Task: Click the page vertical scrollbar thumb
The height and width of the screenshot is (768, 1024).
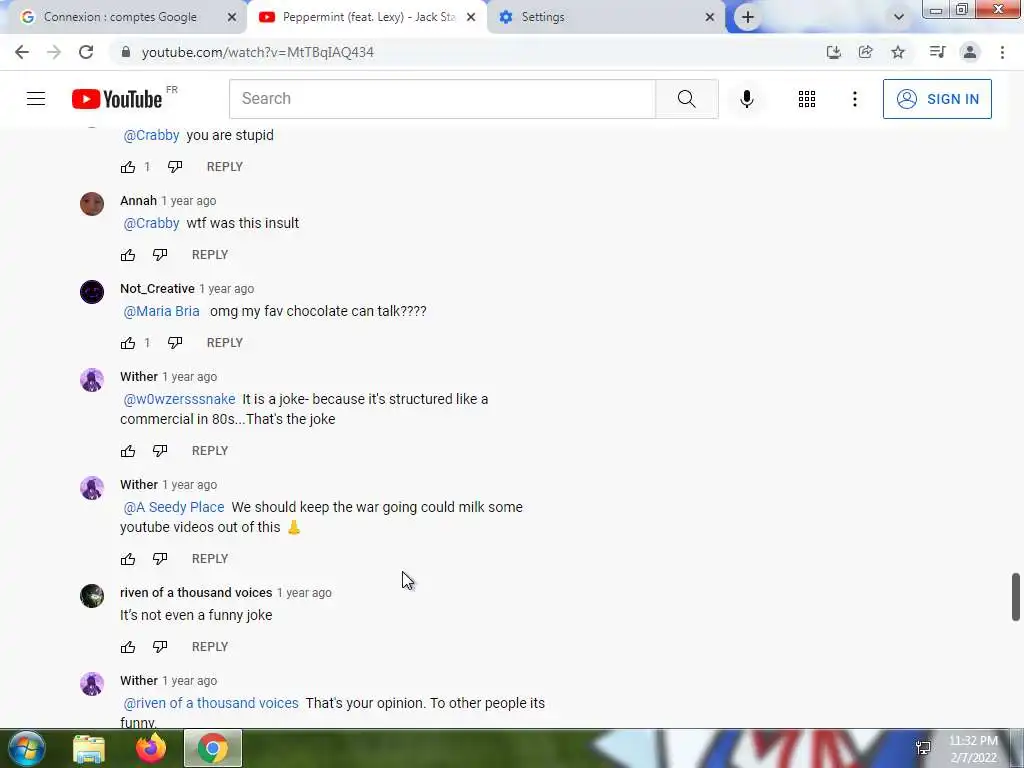Action: tap(1016, 597)
